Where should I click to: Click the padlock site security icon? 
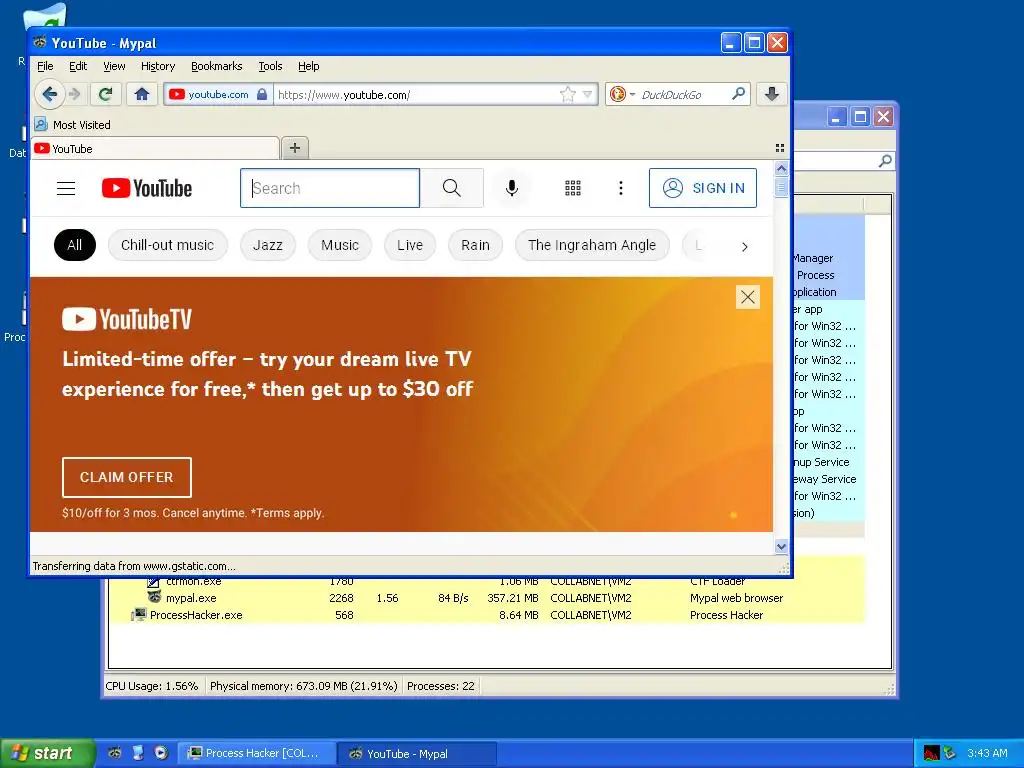262,94
